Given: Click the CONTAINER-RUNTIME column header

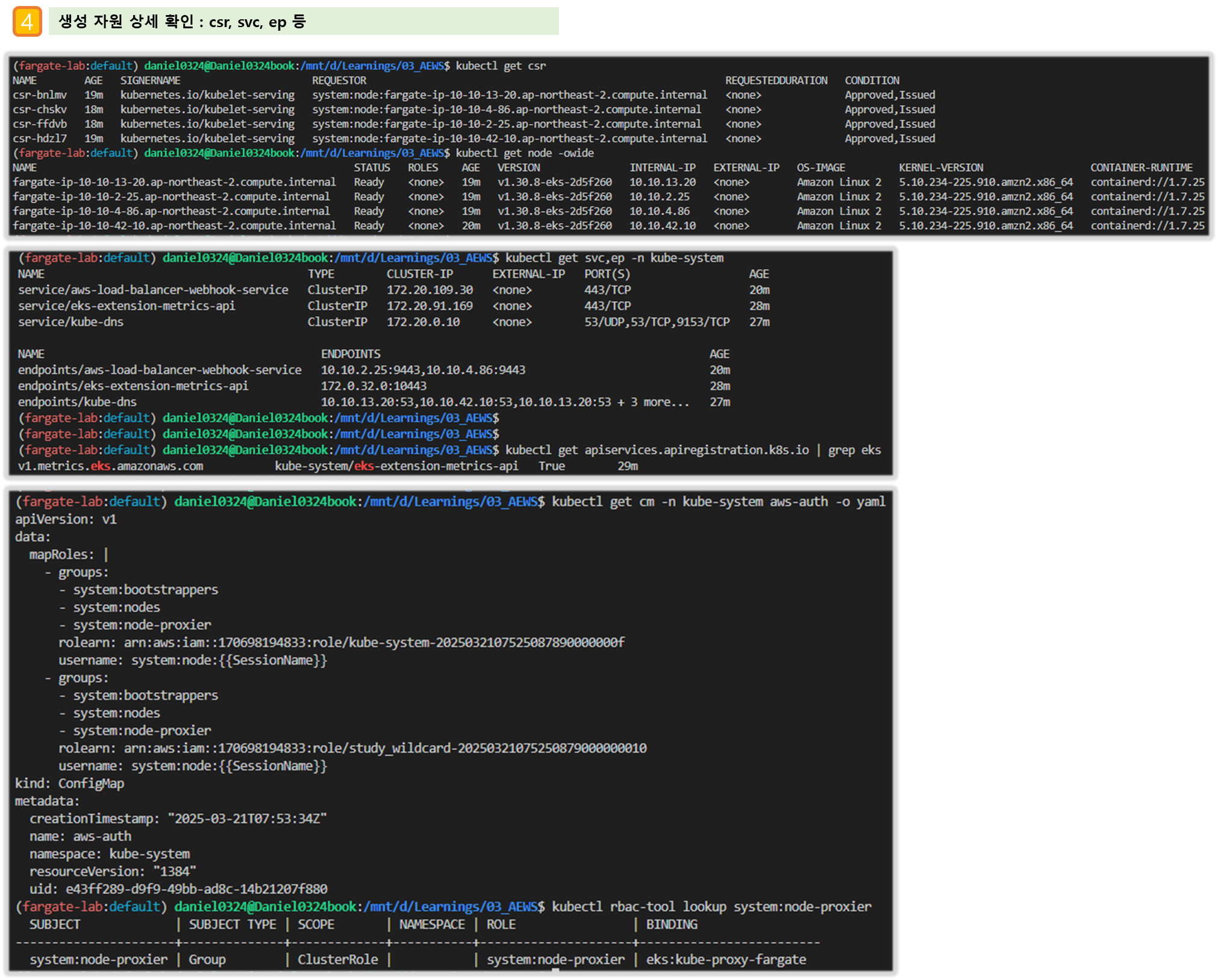Looking at the screenshot, I should tap(1141, 167).
